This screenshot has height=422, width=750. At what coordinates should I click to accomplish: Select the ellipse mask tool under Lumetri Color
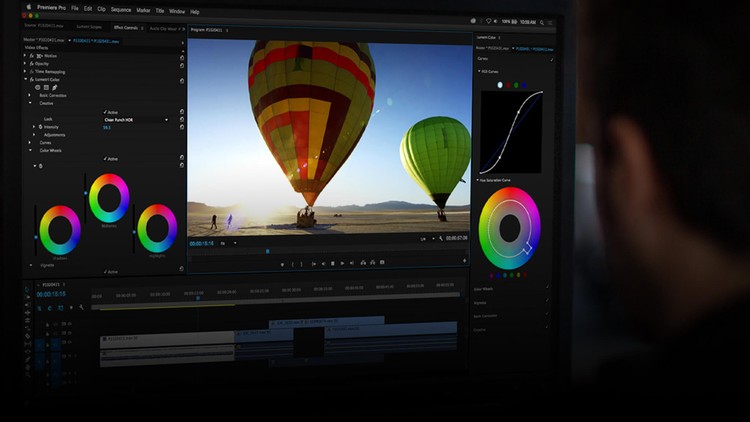click(38, 87)
